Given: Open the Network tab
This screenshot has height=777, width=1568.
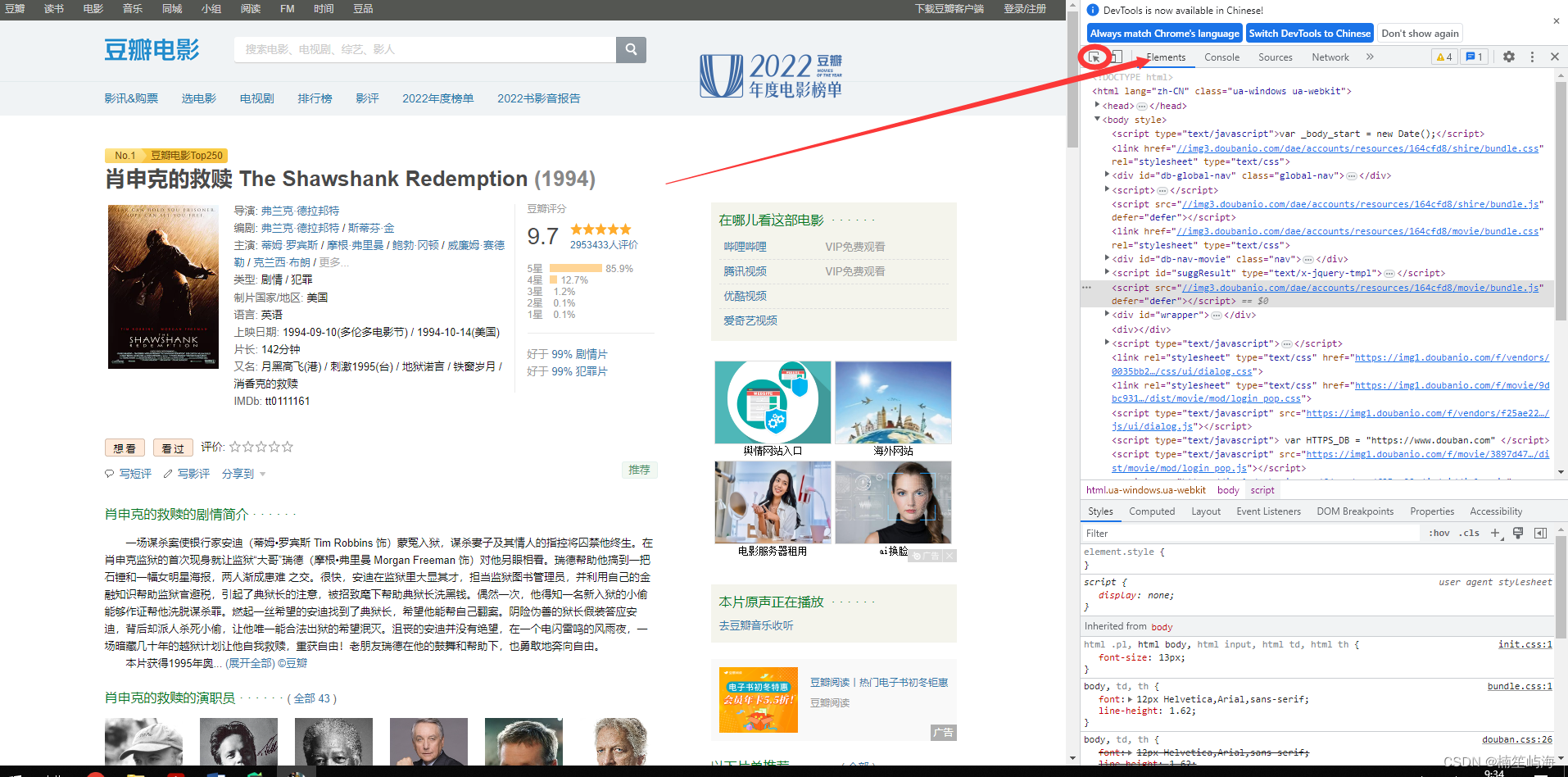Looking at the screenshot, I should tap(1330, 57).
